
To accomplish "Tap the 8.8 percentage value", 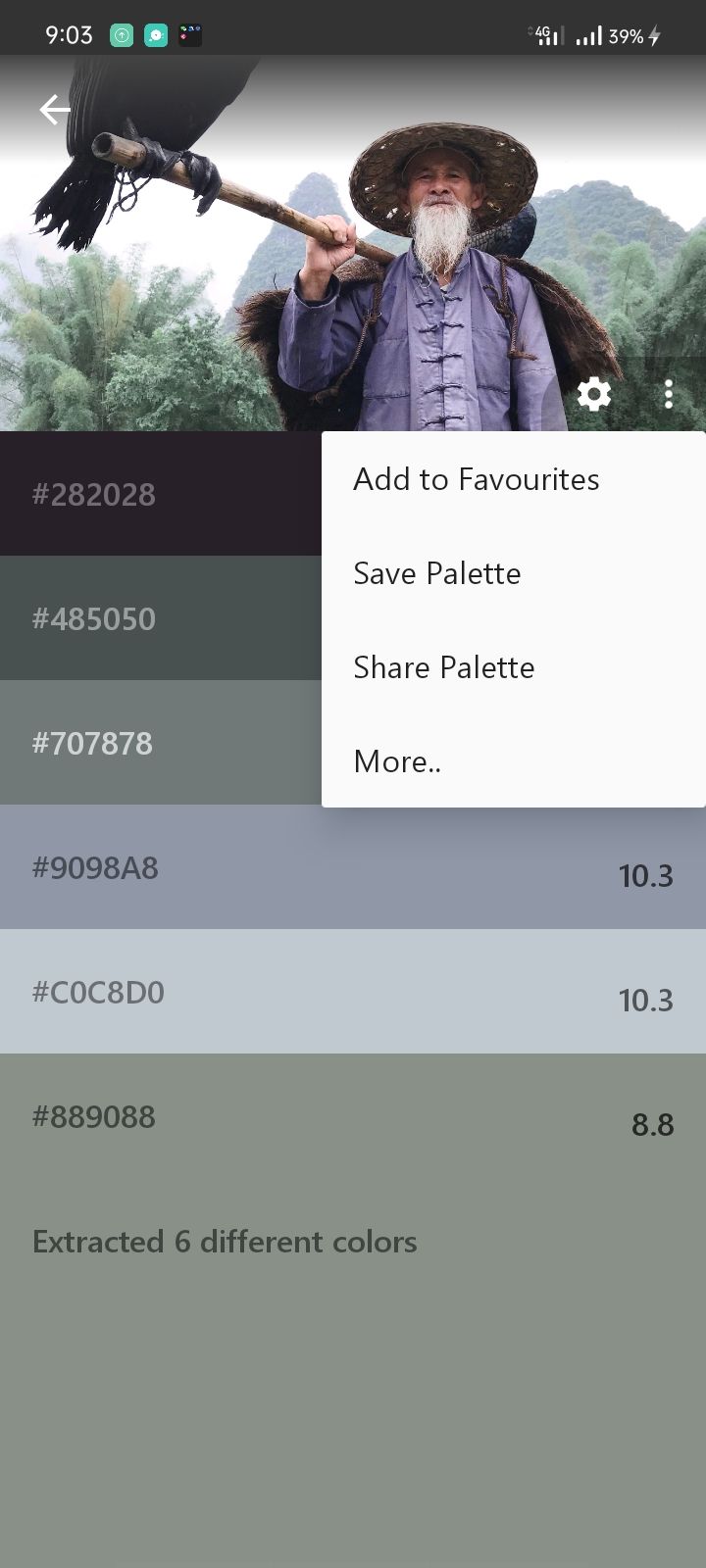I will point(652,1124).
